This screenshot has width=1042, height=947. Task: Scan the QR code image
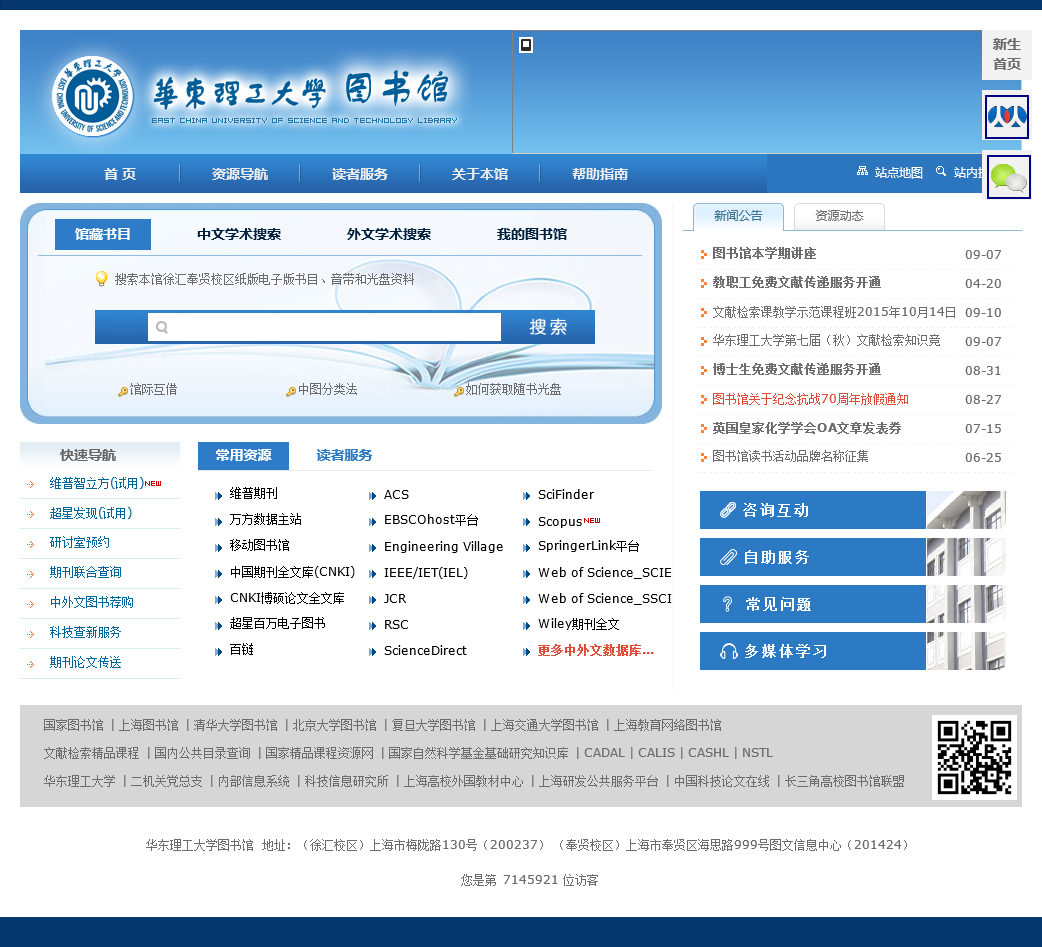[974, 757]
